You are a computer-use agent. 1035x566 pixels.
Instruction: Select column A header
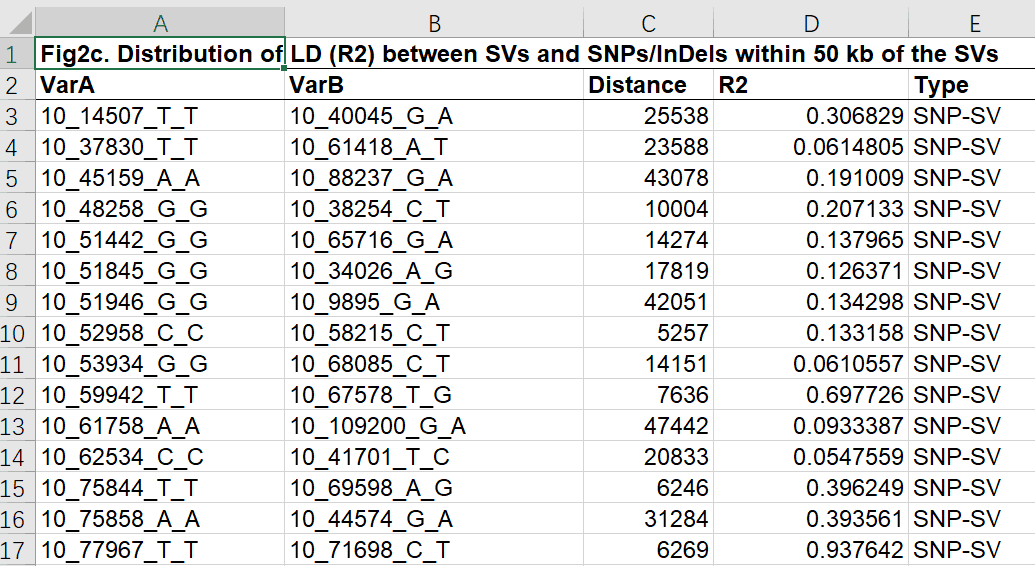click(160, 22)
